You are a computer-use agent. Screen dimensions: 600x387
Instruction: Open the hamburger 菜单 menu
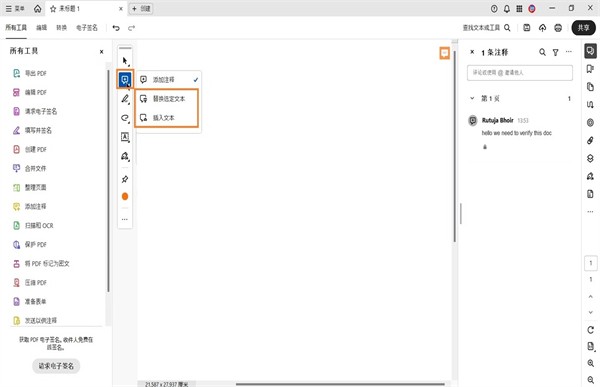[15, 8]
